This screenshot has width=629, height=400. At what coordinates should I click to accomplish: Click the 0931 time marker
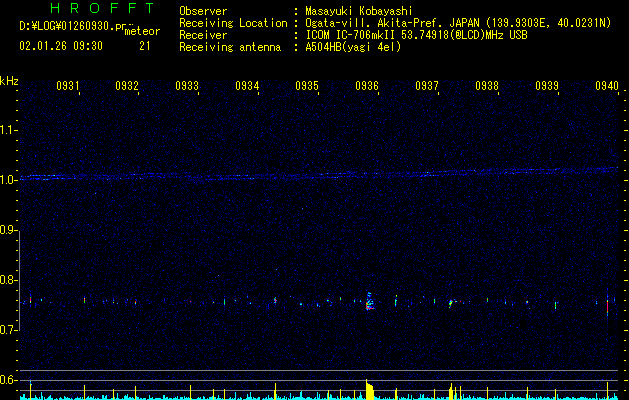(67, 85)
